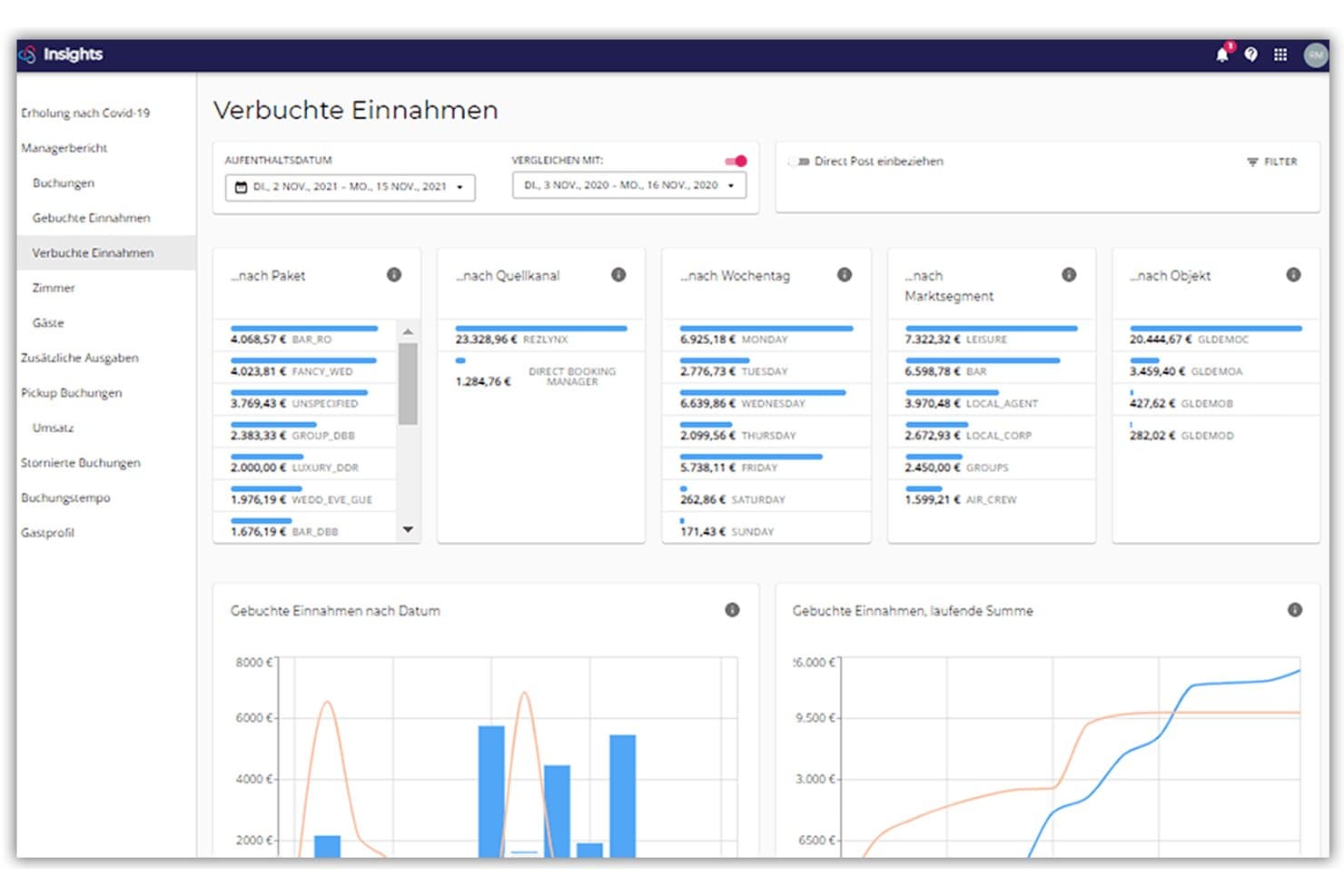The image size is (1344, 896).
Task: Enable Direct Post einbeziehen toggle
Action: coord(798,162)
